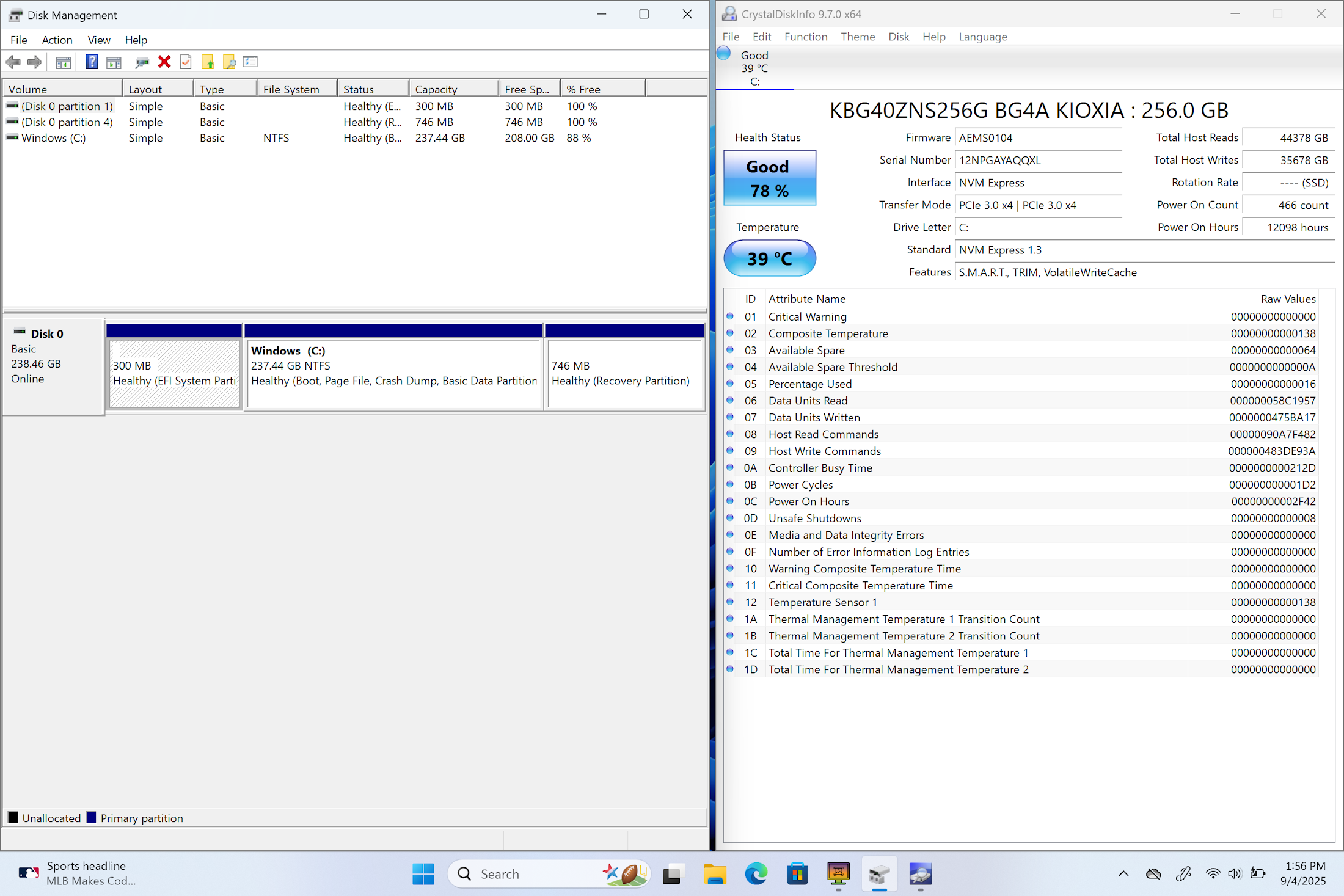This screenshot has height=896, width=1344.
Task: Open the Help menu in CrystalDiskInfo
Action: [934, 37]
